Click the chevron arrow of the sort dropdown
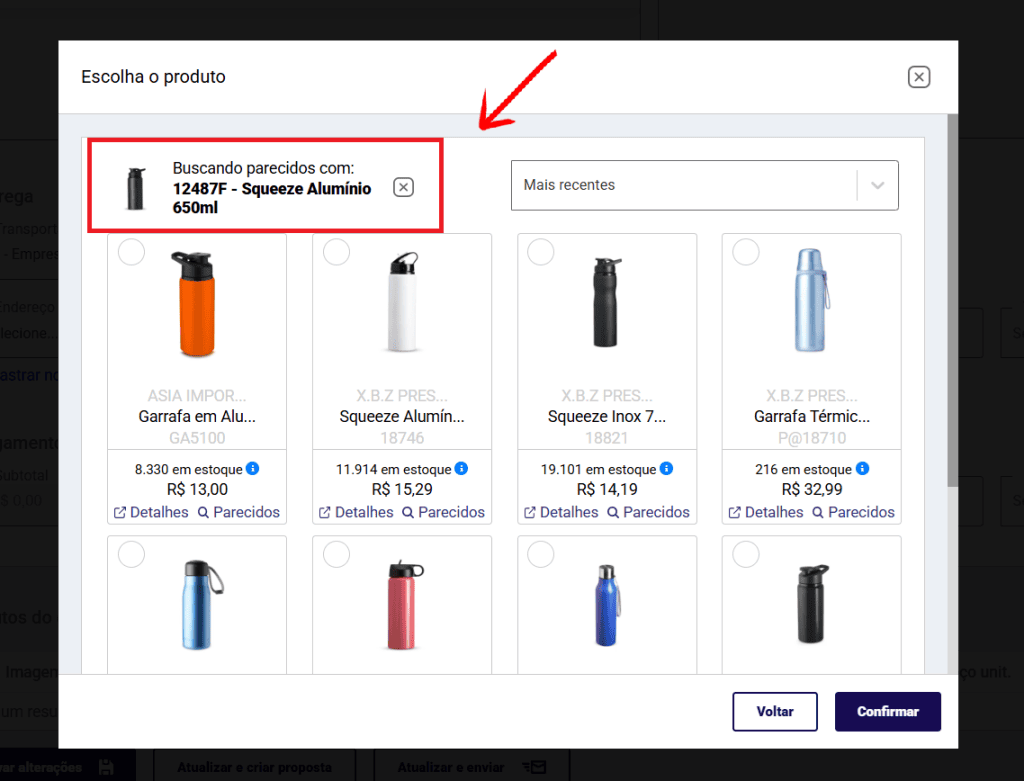The image size is (1024, 781). point(878,185)
